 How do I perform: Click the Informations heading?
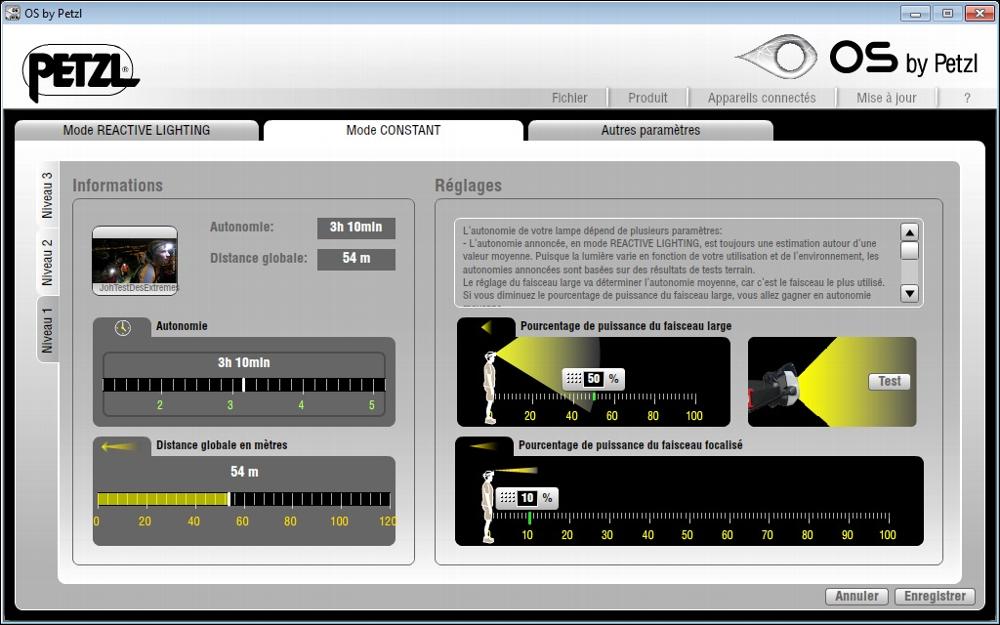pyautogui.click(x=117, y=186)
